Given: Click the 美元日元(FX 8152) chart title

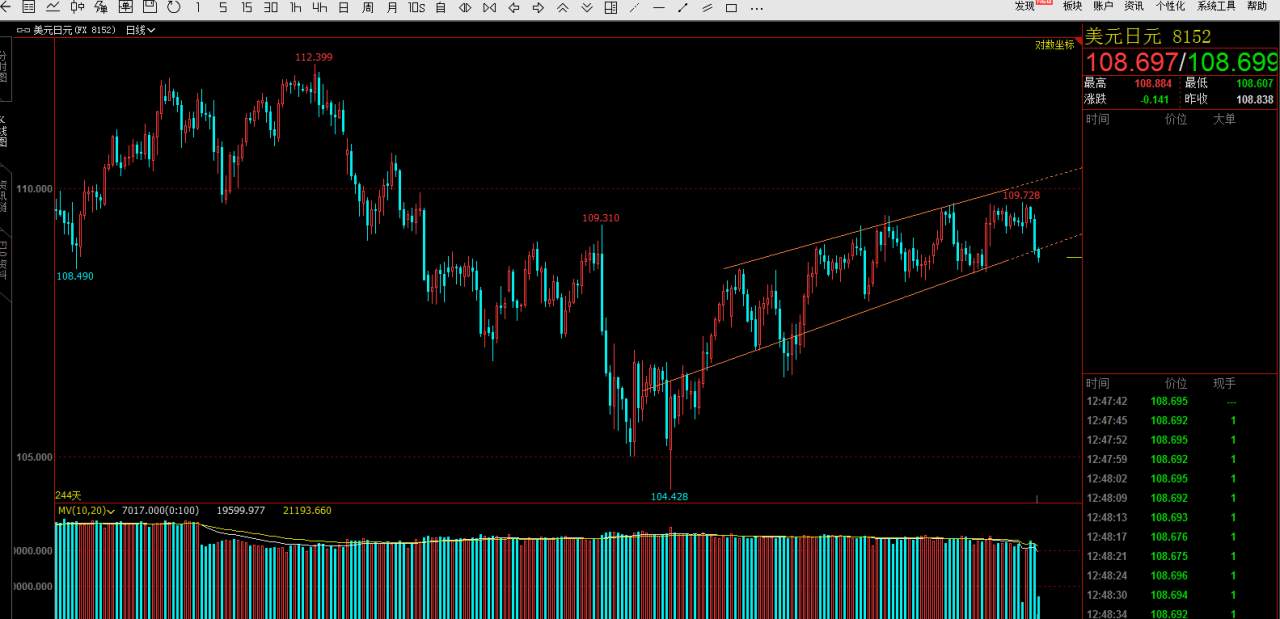Looking at the screenshot, I should [x=74, y=30].
